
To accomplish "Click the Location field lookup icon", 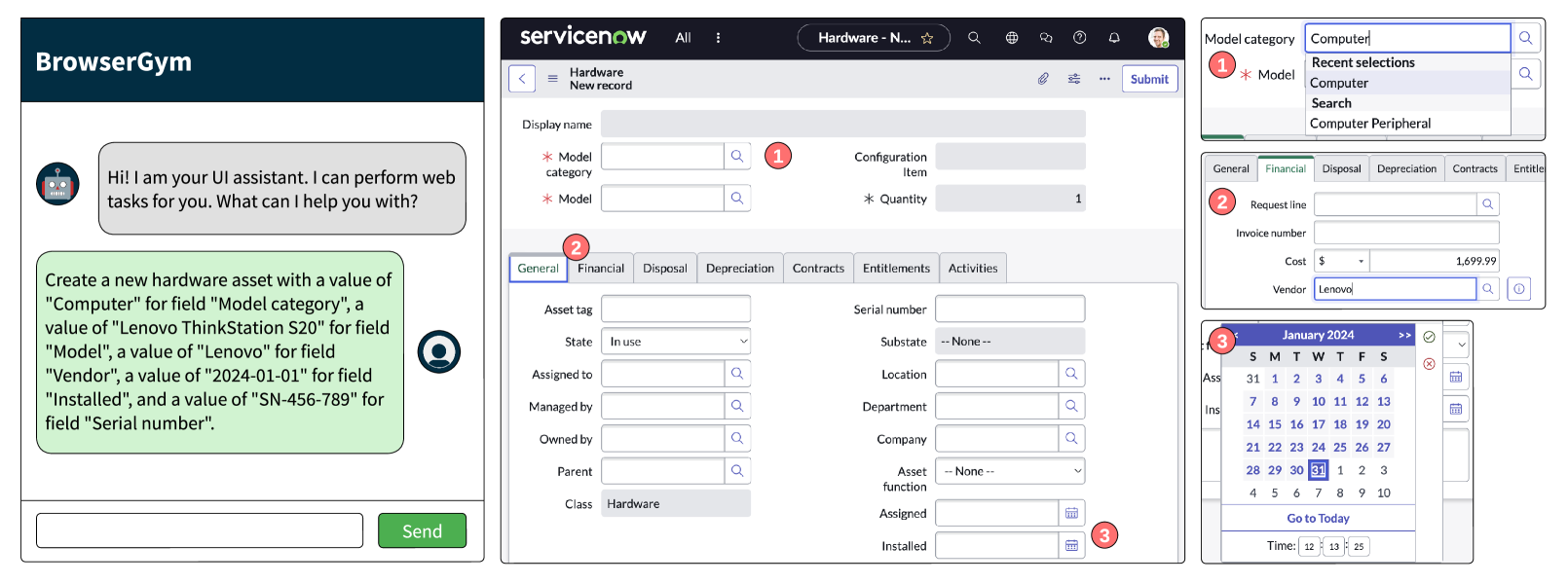I will point(1071,374).
